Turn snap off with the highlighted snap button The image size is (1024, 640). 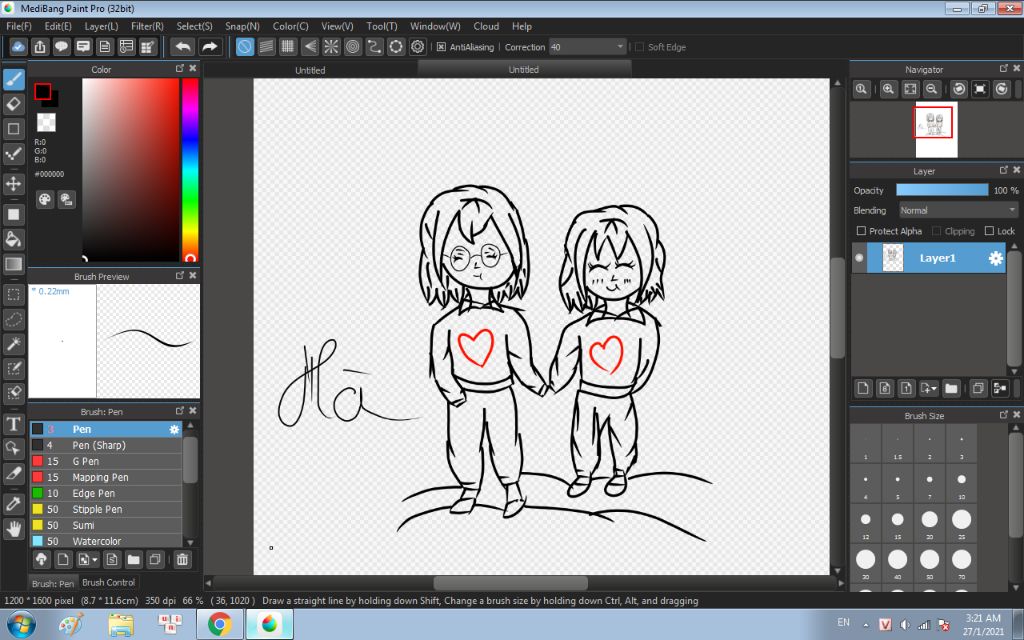(x=245, y=46)
